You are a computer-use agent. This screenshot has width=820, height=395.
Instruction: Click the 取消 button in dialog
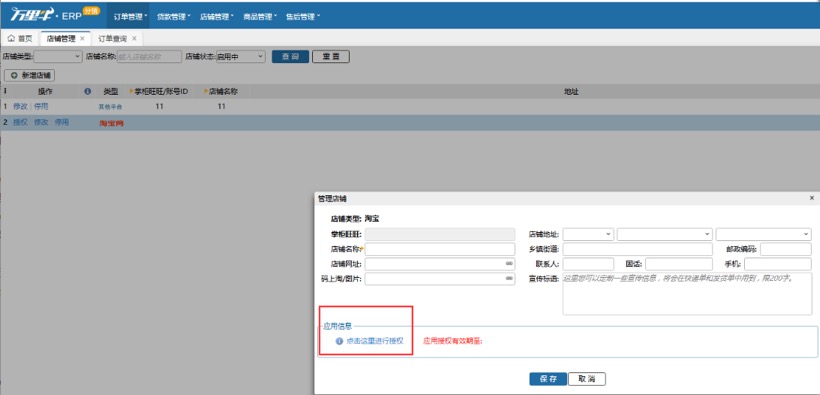coord(587,379)
